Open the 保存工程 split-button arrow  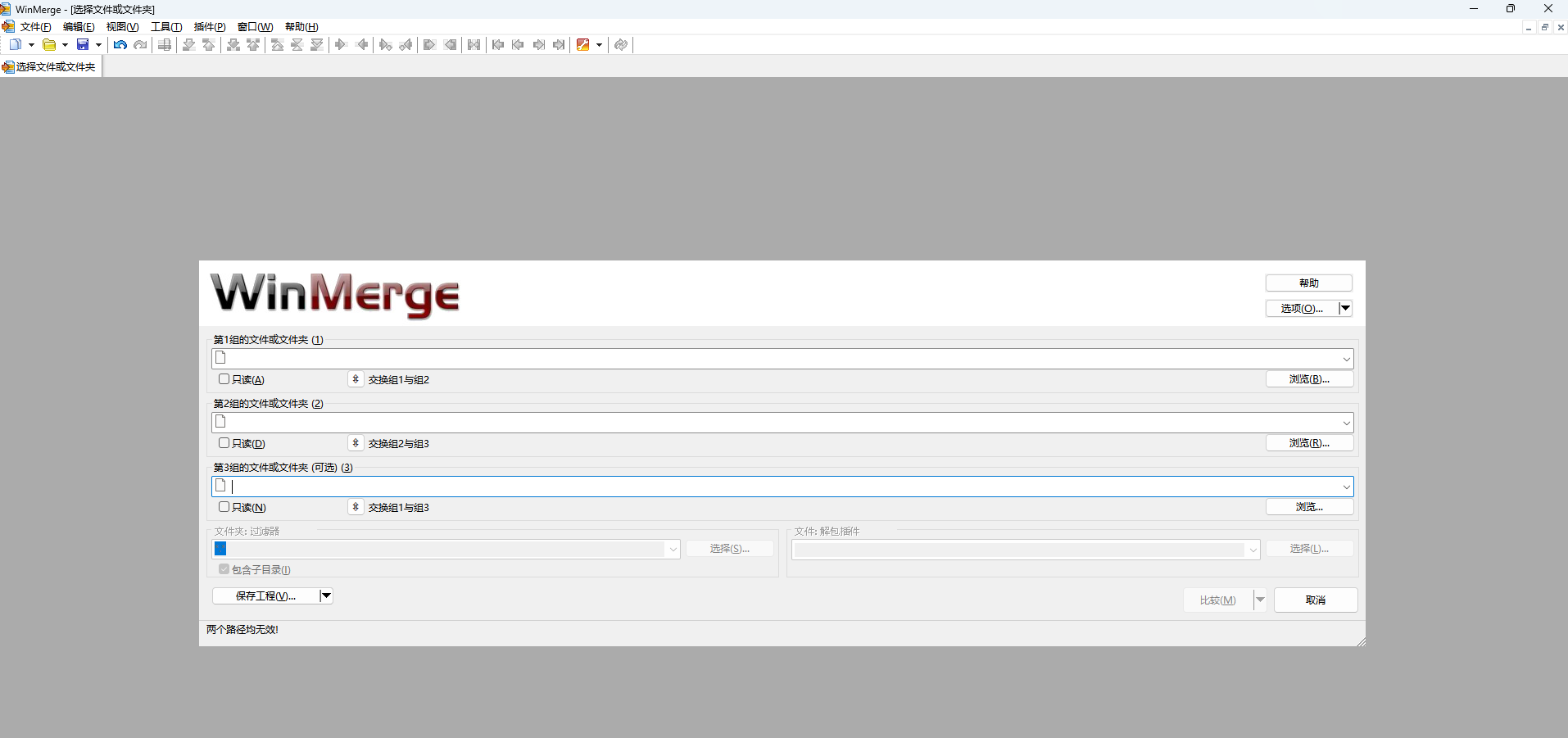[326, 595]
